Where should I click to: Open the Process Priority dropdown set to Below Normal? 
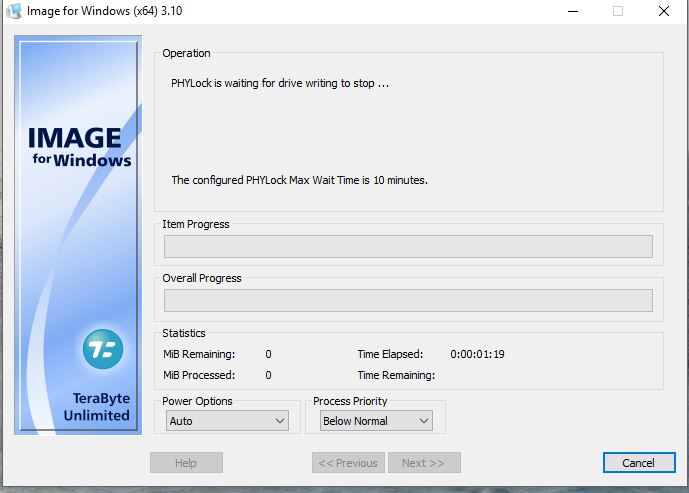pos(376,420)
